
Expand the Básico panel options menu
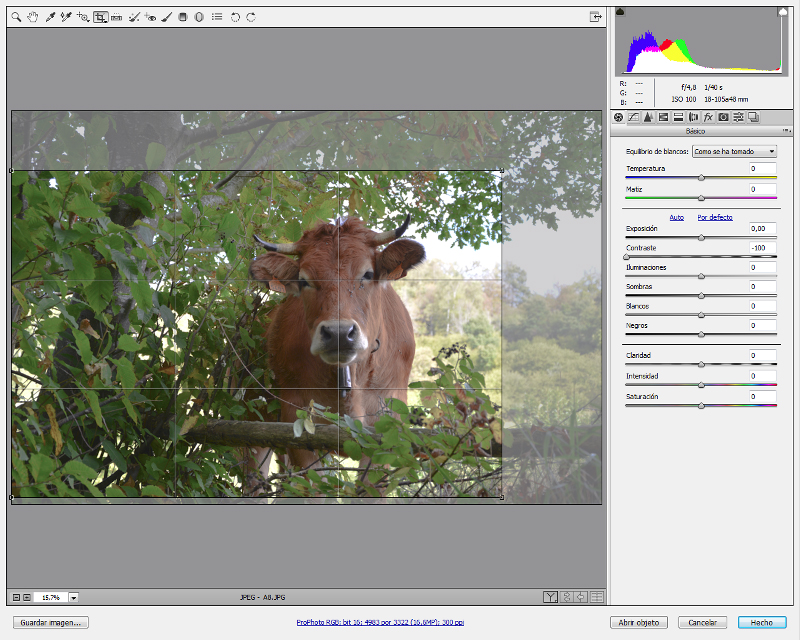click(x=786, y=131)
